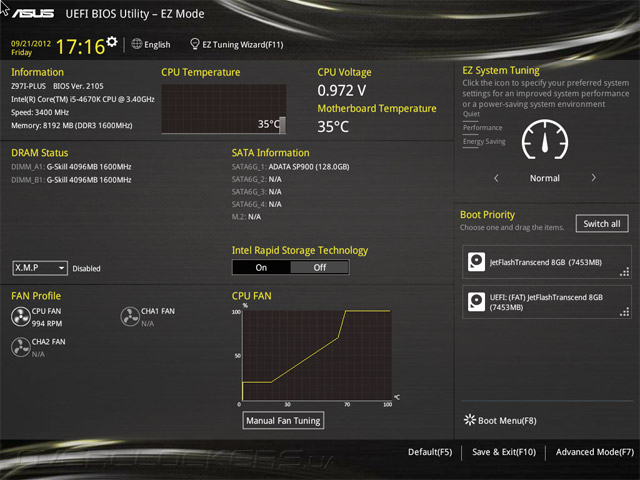Select previous EZ System Tuning mode arrow
This screenshot has height=480, width=640.
tap(496, 178)
